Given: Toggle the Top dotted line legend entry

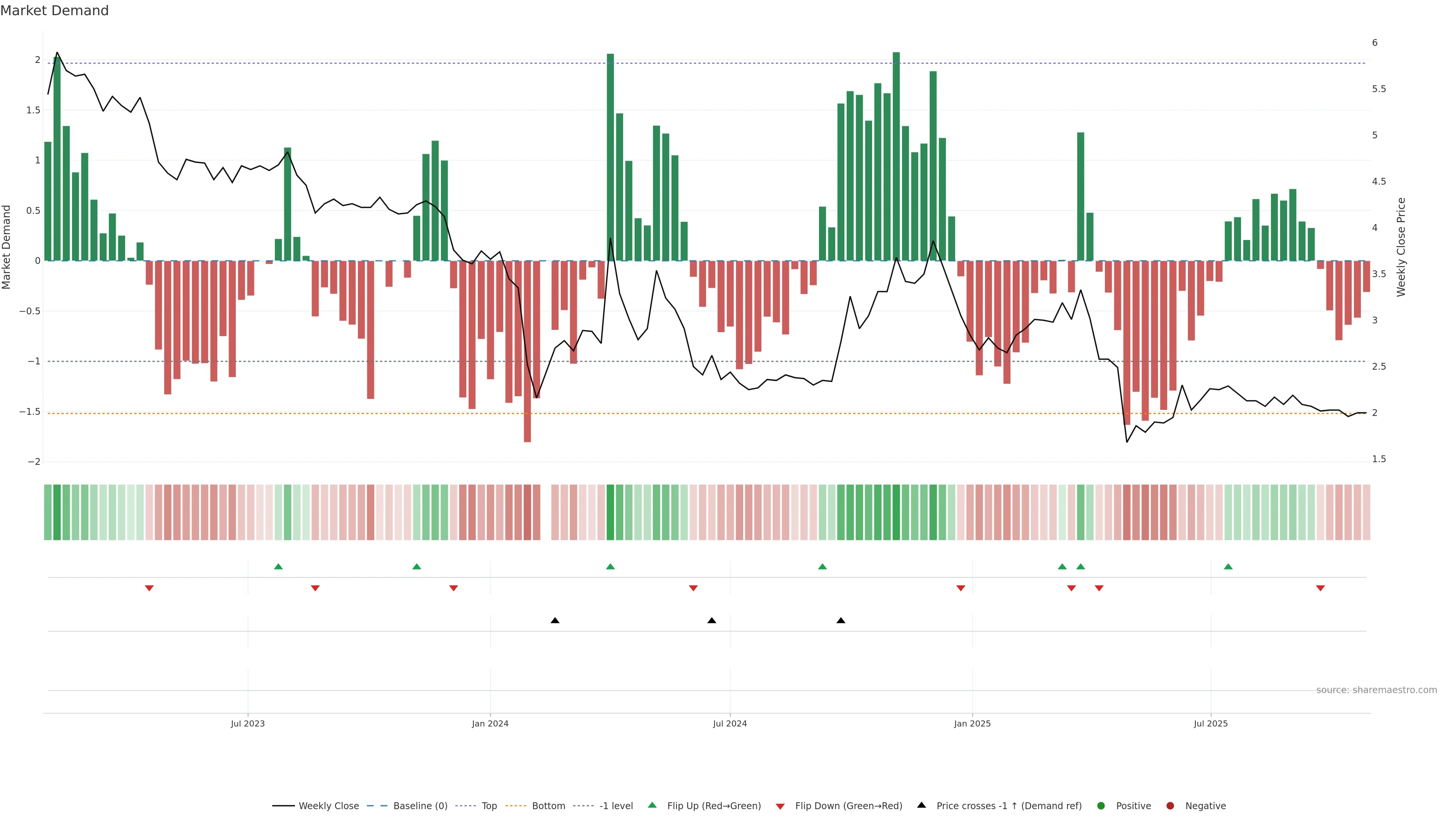Looking at the screenshot, I should [x=489, y=805].
